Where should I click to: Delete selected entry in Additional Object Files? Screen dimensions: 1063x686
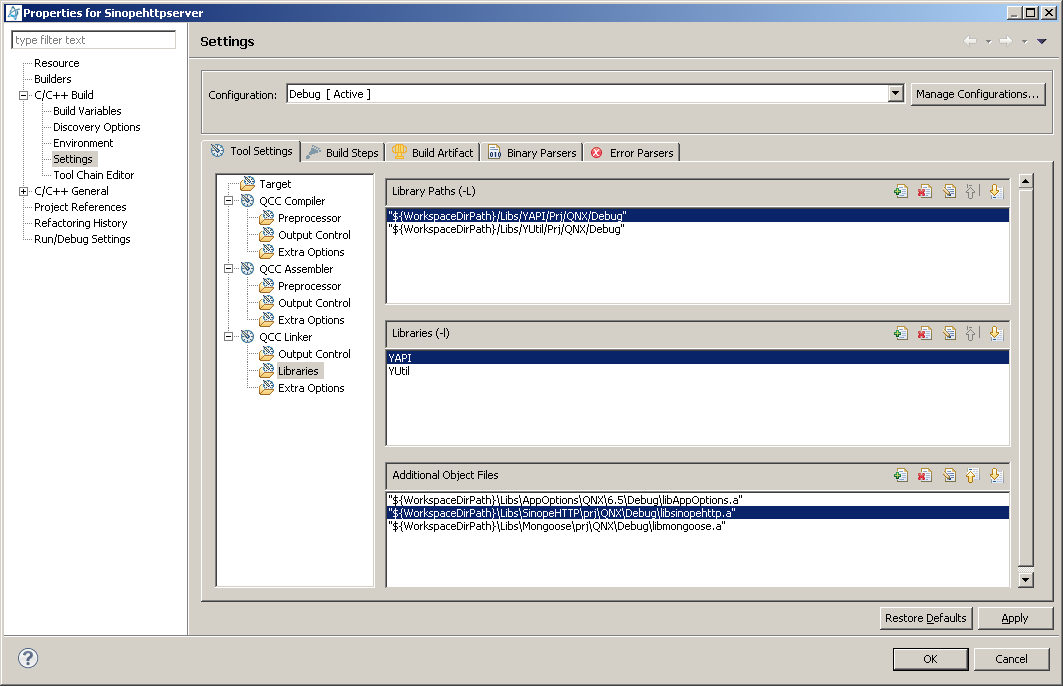[925, 476]
